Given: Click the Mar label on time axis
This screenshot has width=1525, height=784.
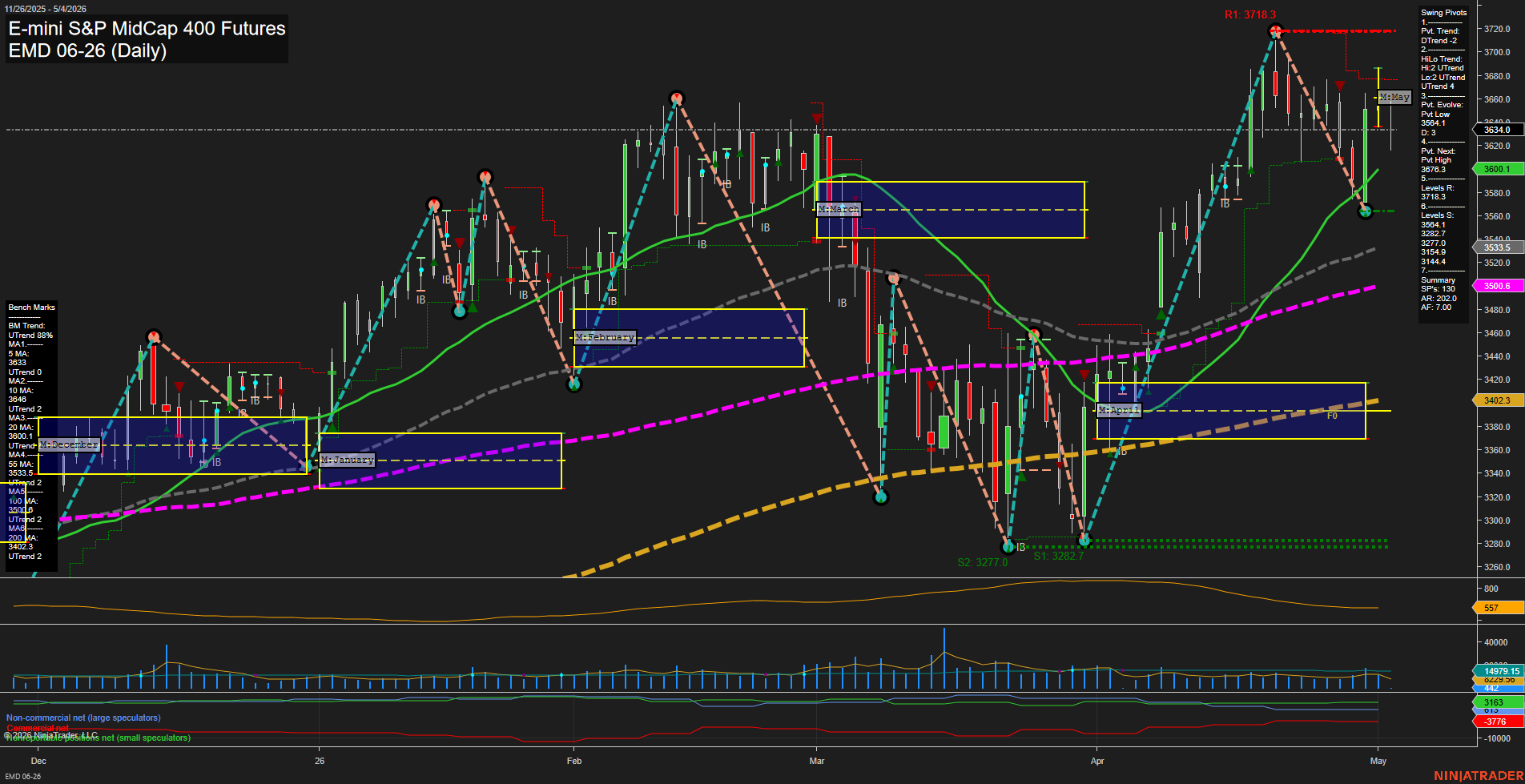Looking at the screenshot, I should [816, 761].
